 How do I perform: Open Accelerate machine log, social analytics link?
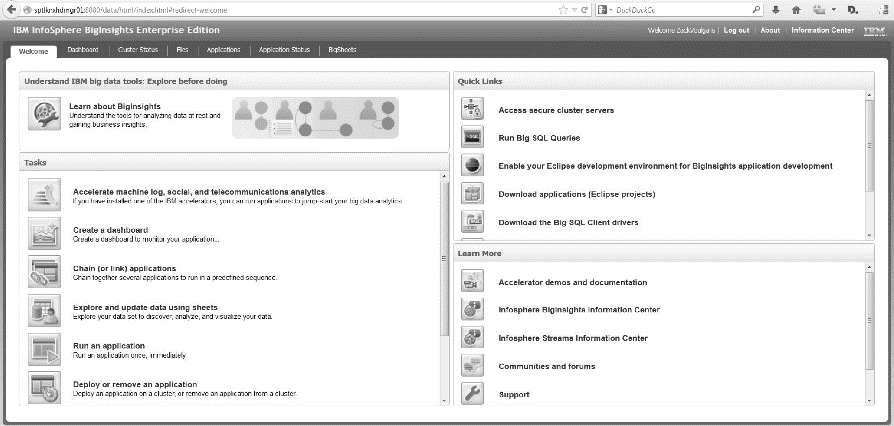[199, 192]
